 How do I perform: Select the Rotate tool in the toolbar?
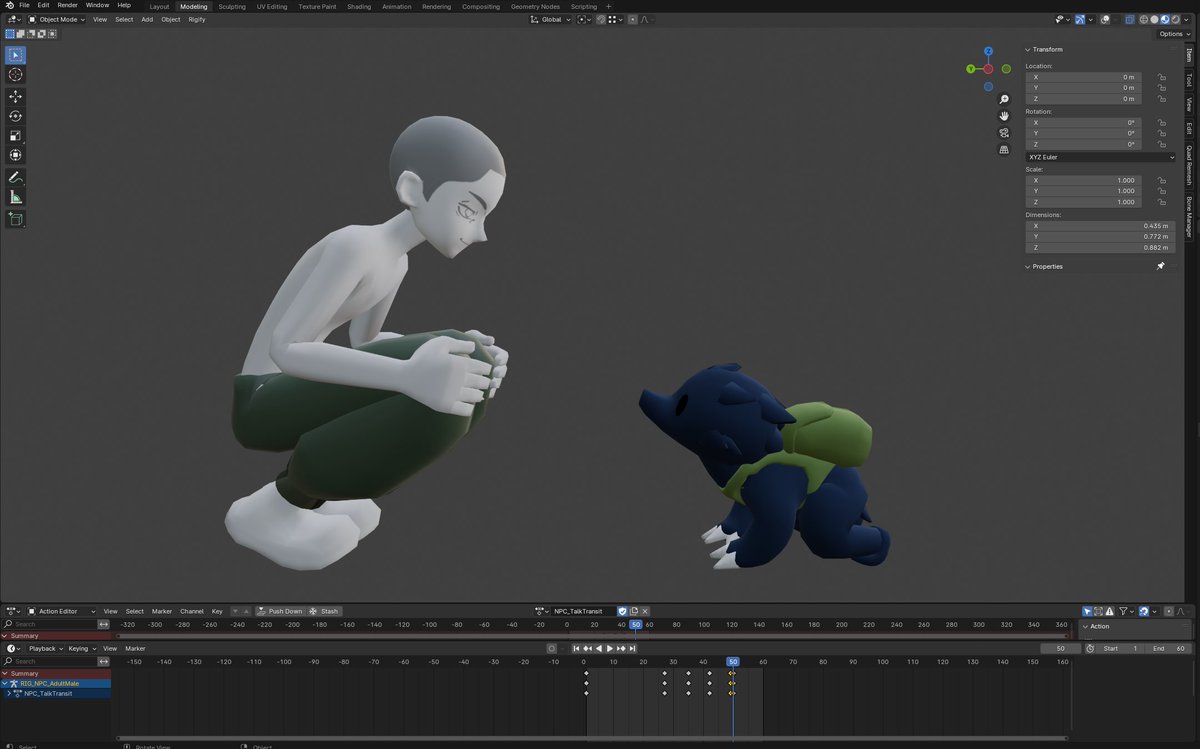click(15, 115)
